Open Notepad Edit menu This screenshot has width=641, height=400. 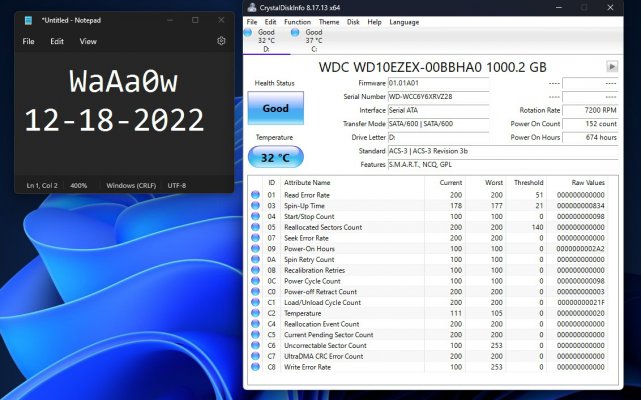tap(57, 41)
